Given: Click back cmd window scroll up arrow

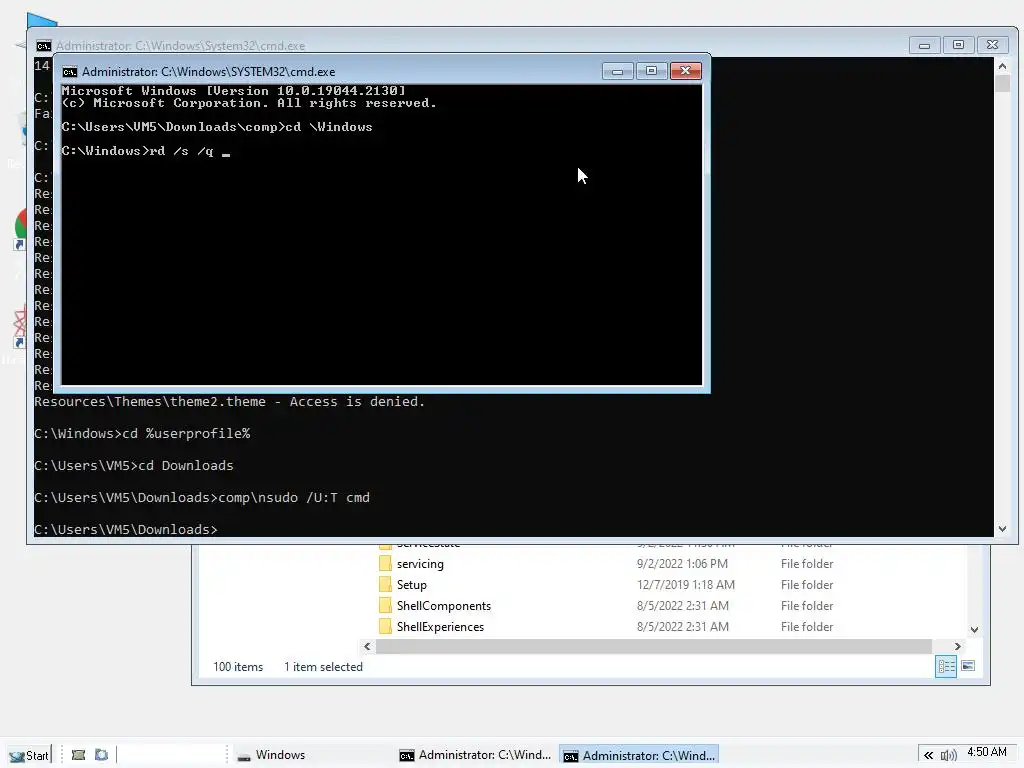Looking at the screenshot, I should (x=1002, y=65).
